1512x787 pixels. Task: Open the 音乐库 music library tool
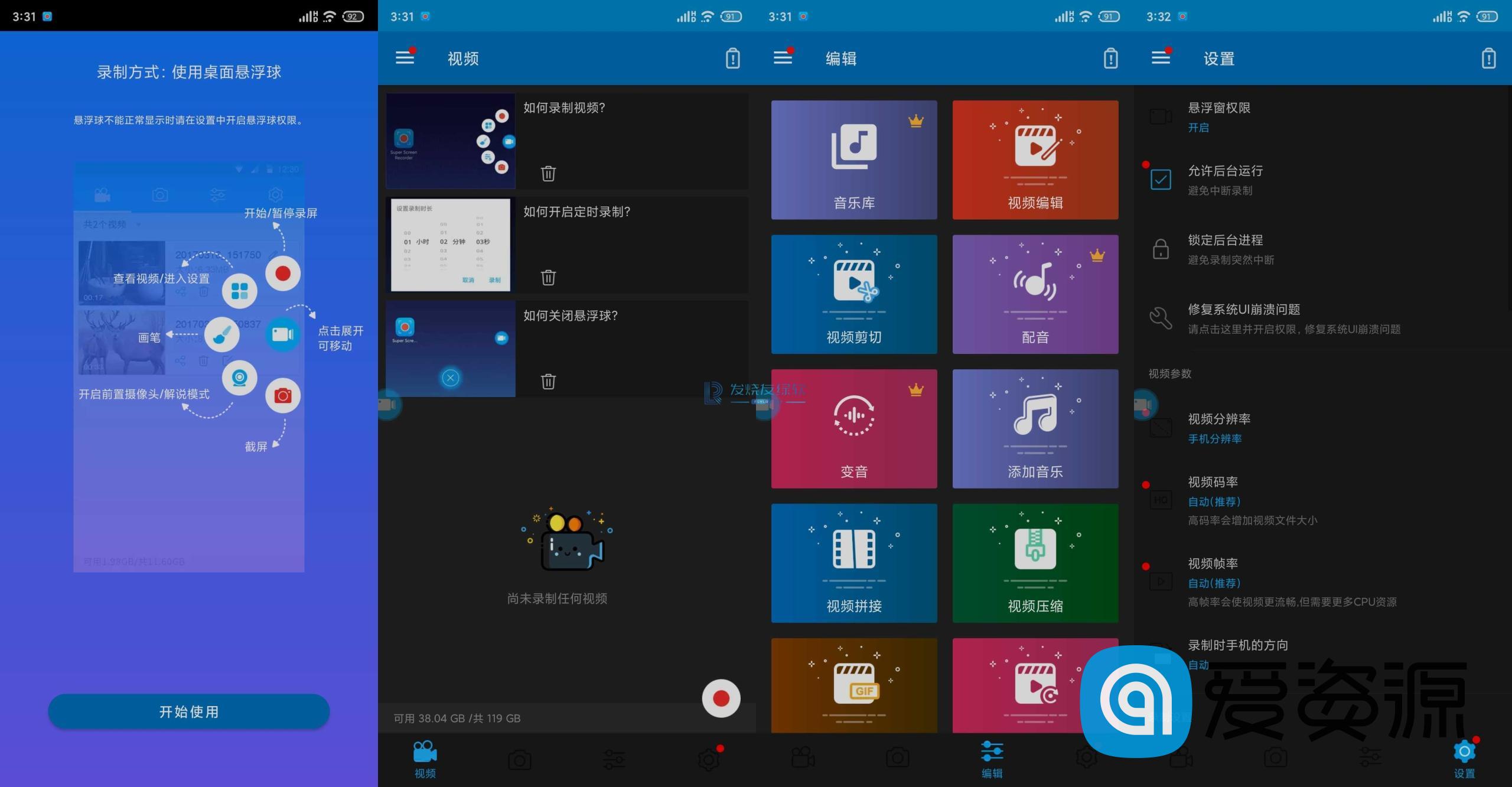tap(853, 160)
